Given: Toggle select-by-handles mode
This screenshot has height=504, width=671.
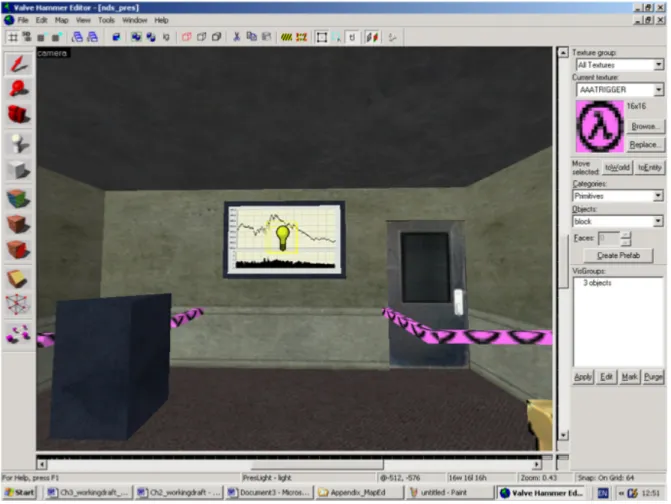Looking at the screenshot, I should [x=322, y=38].
